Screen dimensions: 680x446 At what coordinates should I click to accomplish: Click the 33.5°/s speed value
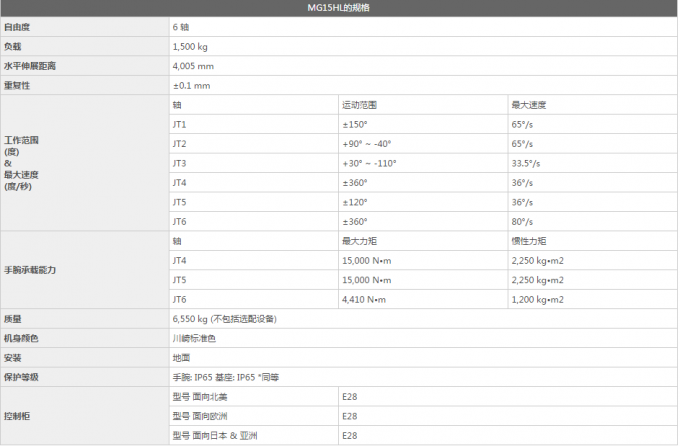click(526, 163)
